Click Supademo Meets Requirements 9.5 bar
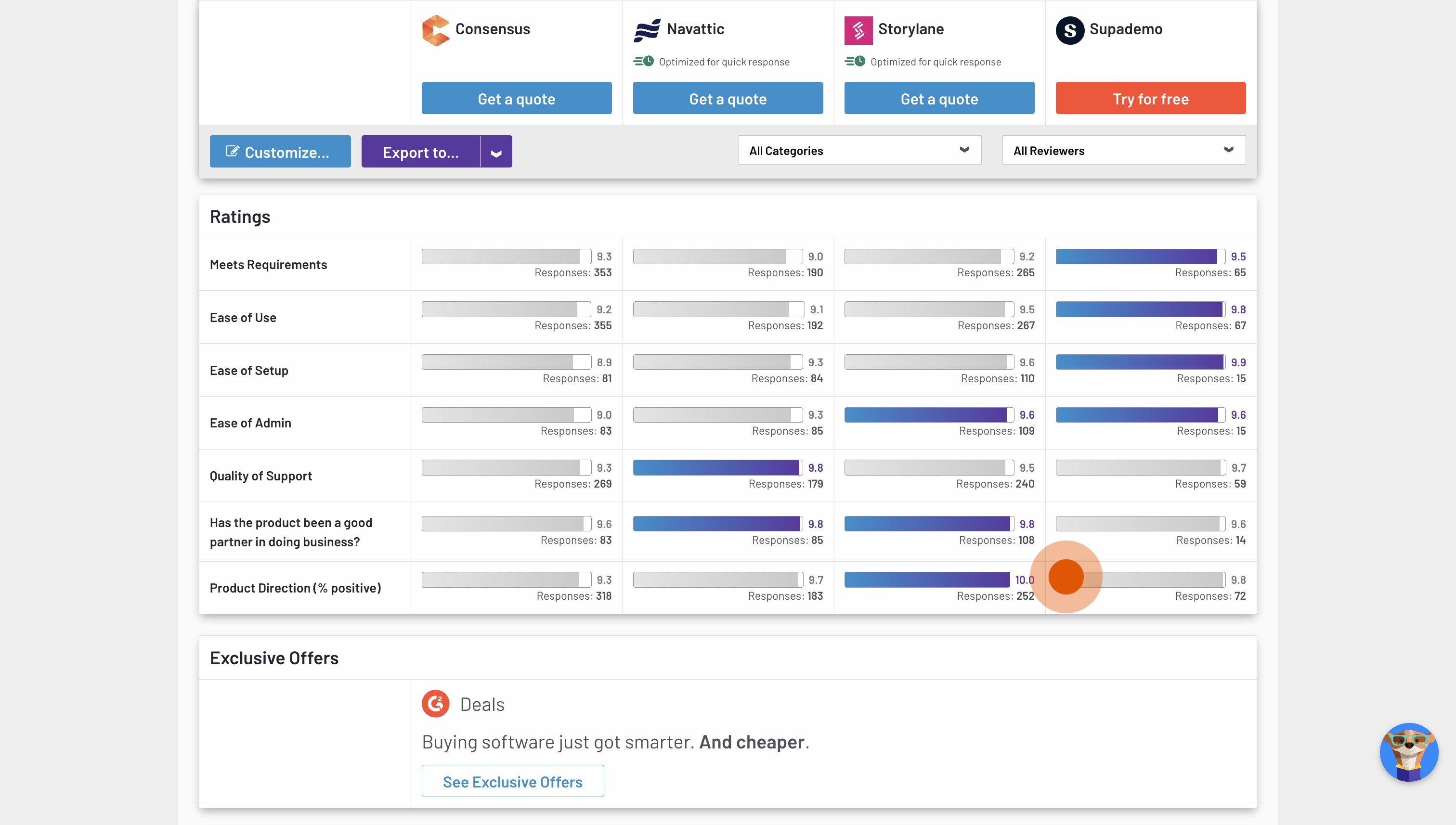The width and height of the screenshot is (1456, 825). tap(1140, 257)
